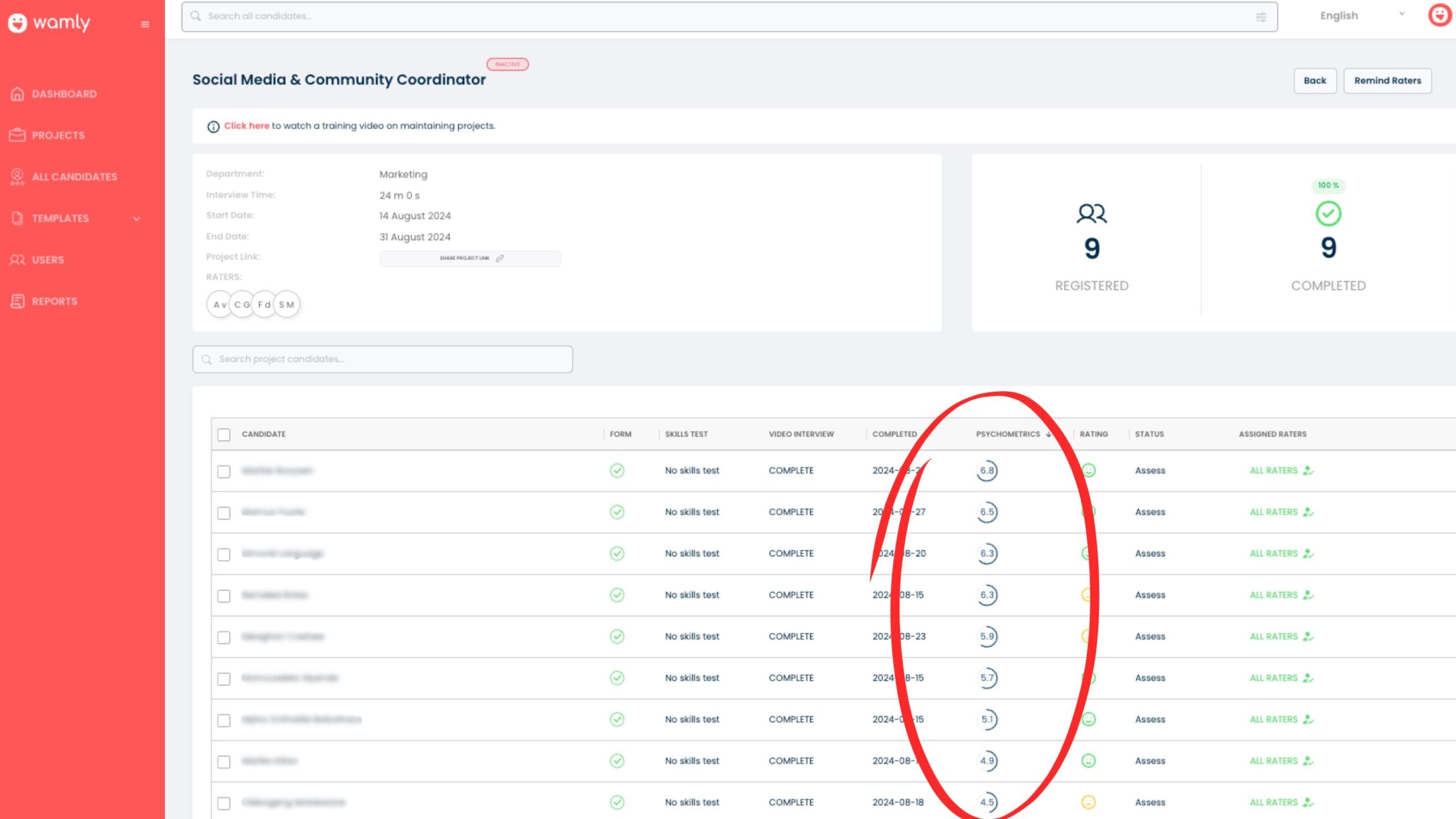Click psychometrics score 5.9 circle

click(x=987, y=636)
